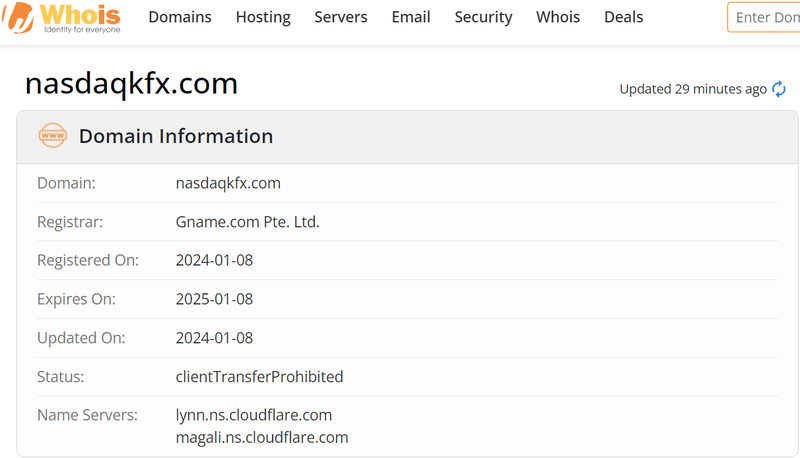Open the Servers menu
Image resolution: width=800 pixels, height=458 pixels.
(341, 17)
